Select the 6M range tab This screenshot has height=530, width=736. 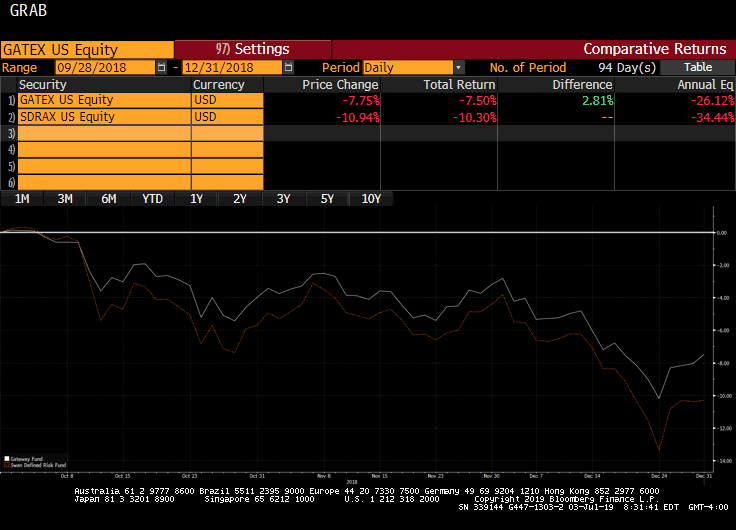pyautogui.click(x=108, y=199)
